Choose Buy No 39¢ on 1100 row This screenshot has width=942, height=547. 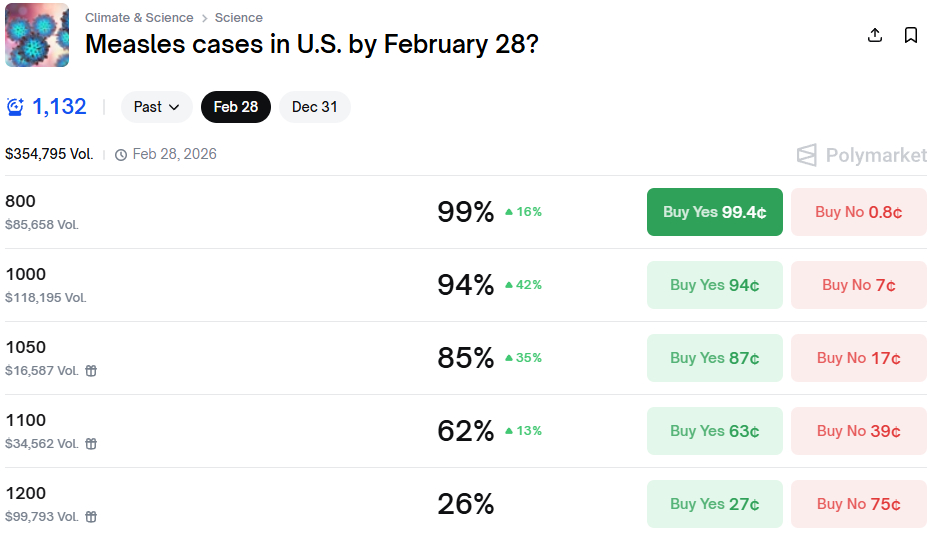tap(858, 431)
